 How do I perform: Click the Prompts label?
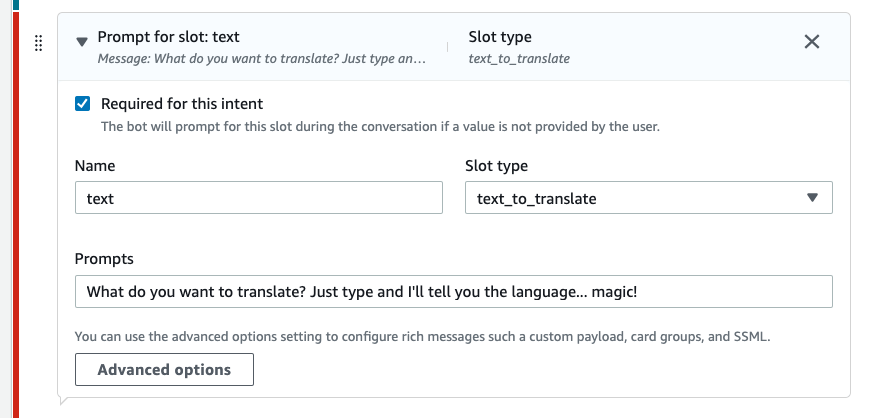[104, 259]
